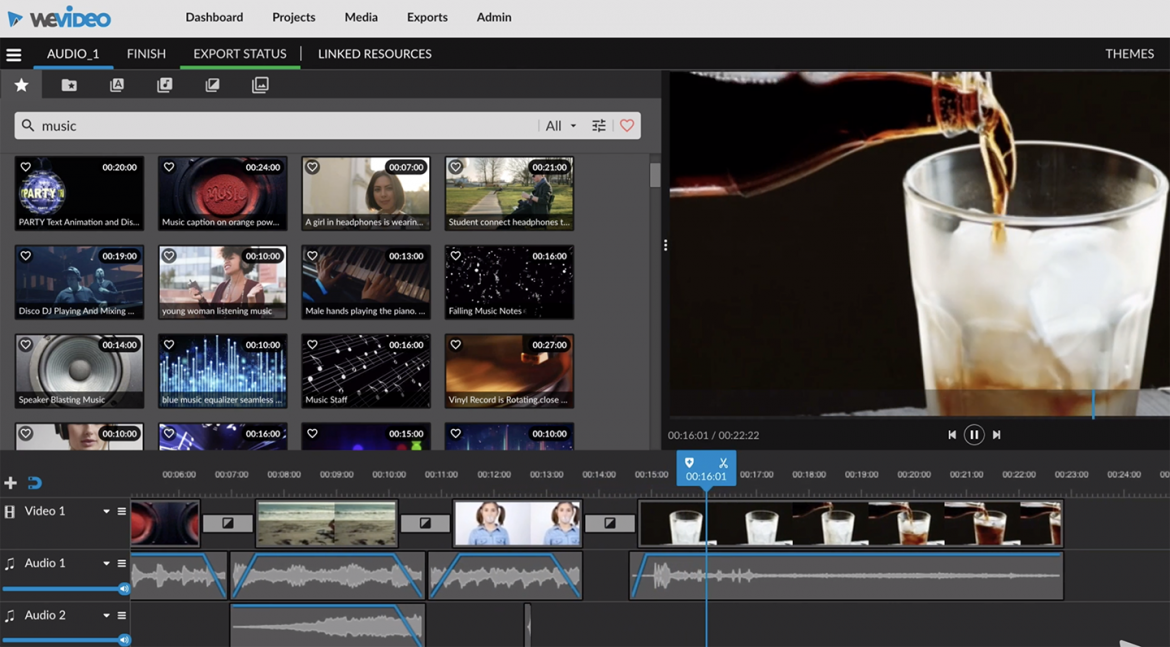The width and height of the screenshot is (1170, 647).
Task: Open the Video stock media library
Action: click(212, 84)
